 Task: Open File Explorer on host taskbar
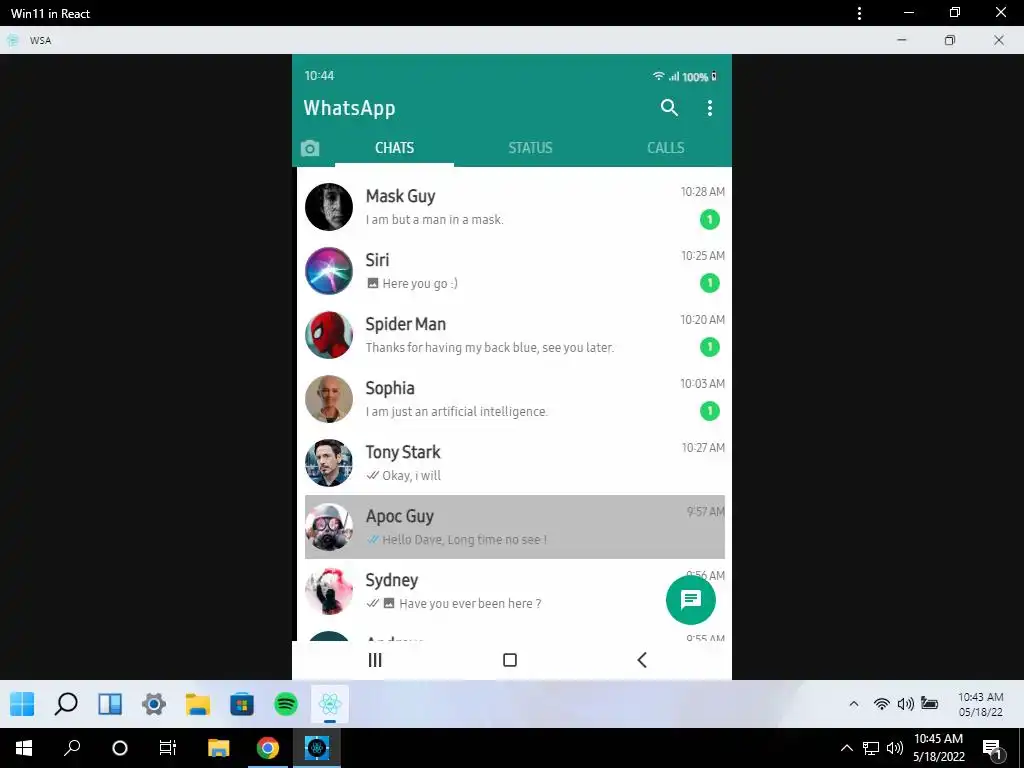219,748
